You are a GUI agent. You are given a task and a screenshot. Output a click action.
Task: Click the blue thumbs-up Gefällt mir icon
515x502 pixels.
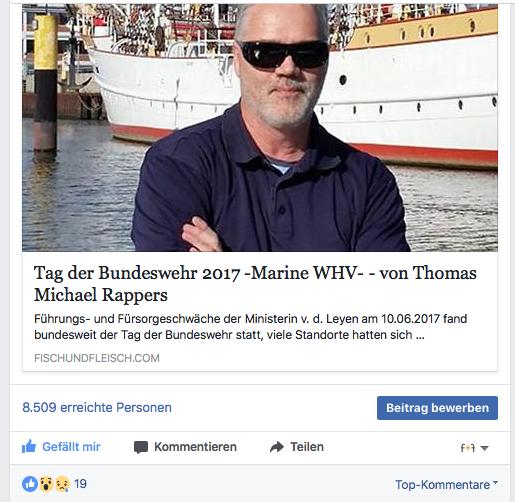[x=29, y=446]
